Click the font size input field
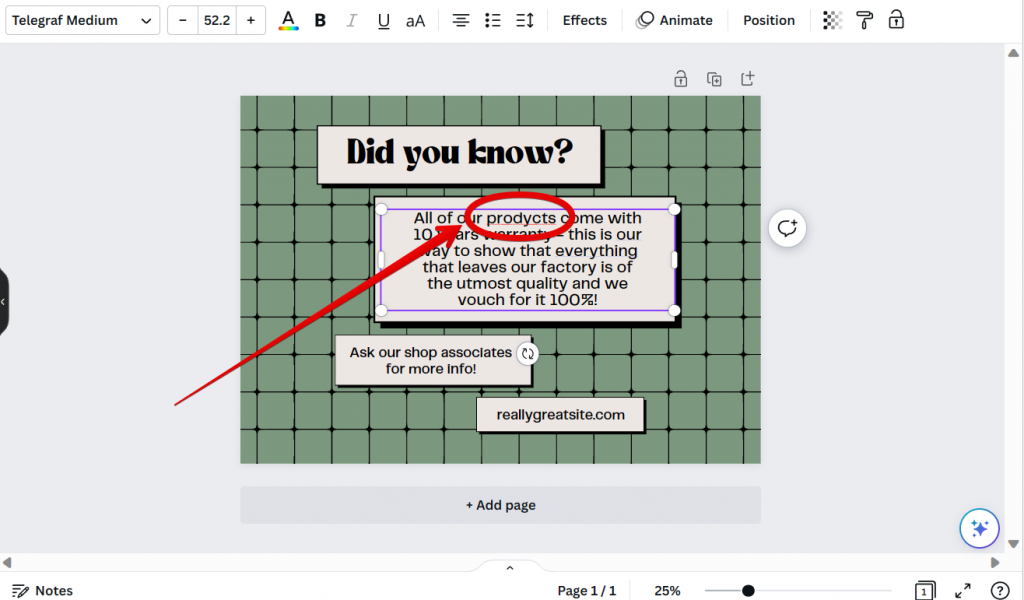Screen dimensions: 1024x600 point(216,20)
